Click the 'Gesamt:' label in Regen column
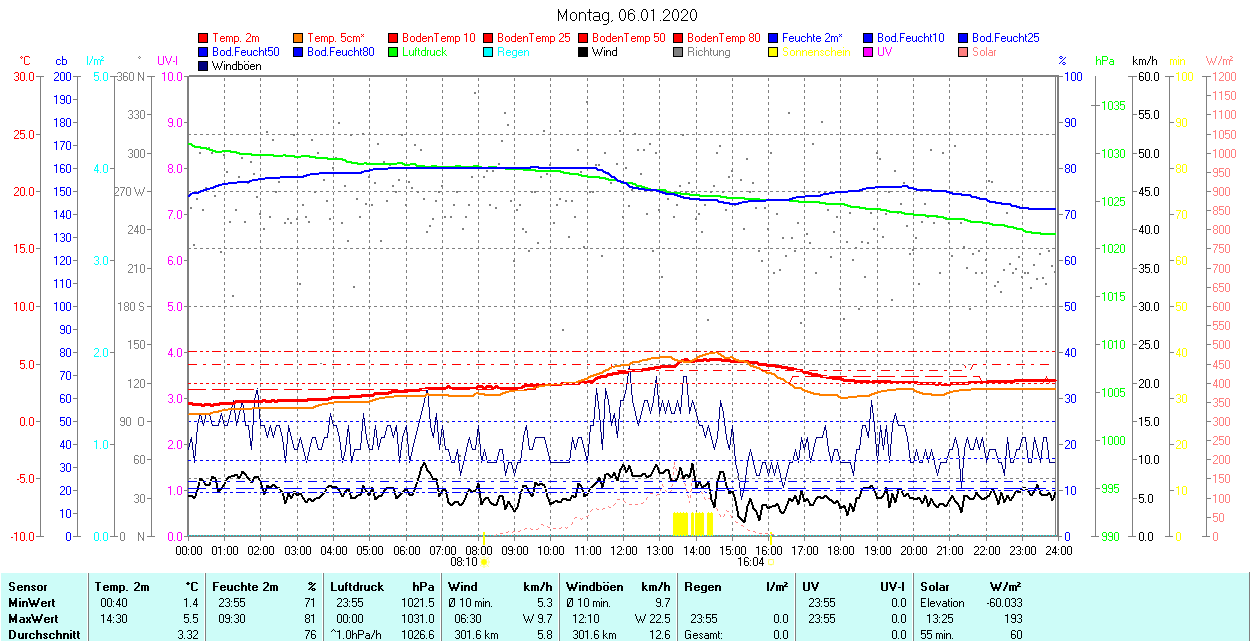 (x=703, y=635)
